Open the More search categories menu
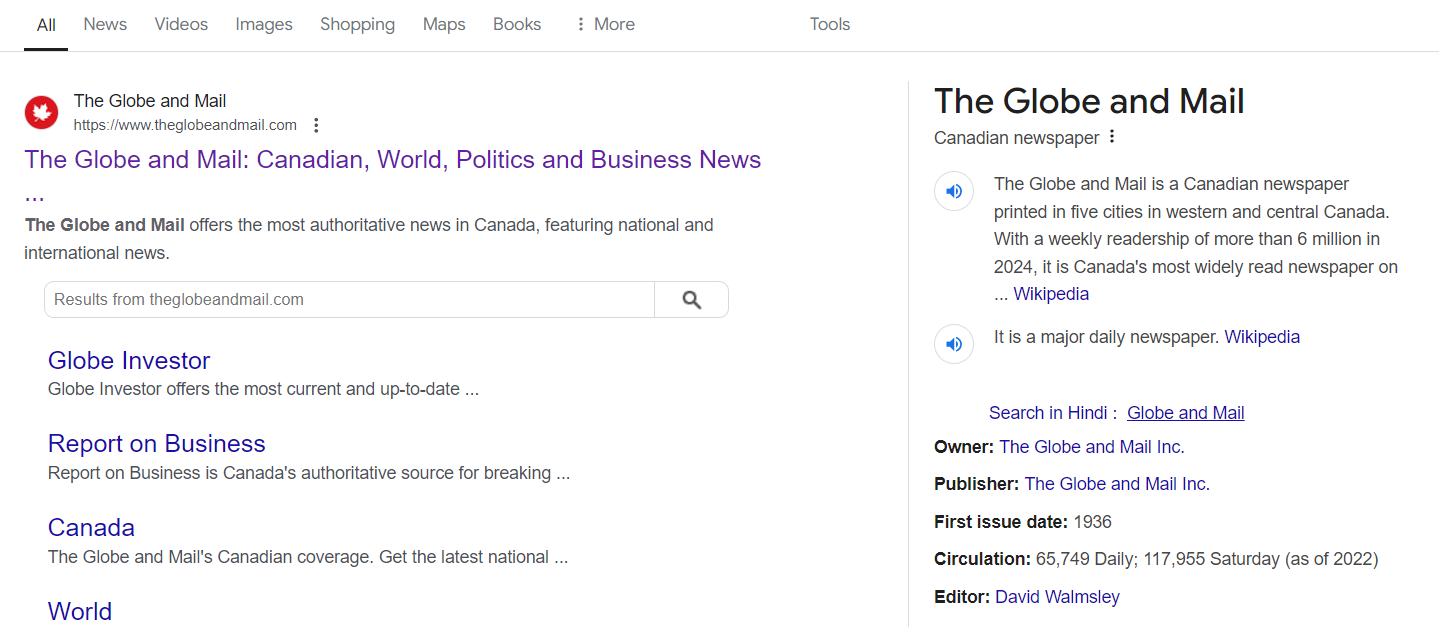The height and width of the screenshot is (627, 1439). point(605,24)
